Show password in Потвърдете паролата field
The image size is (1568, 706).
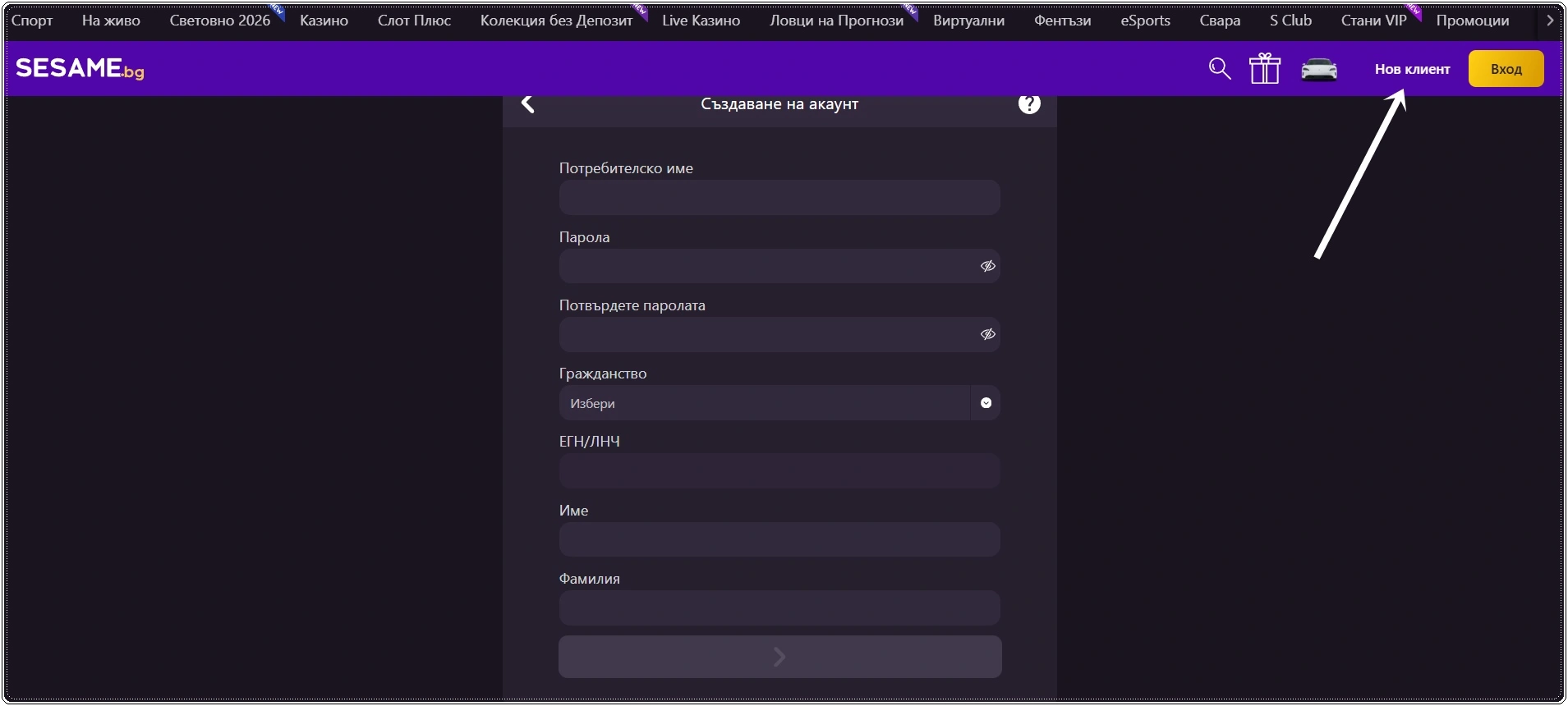pyautogui.click(x=987, y=334)
